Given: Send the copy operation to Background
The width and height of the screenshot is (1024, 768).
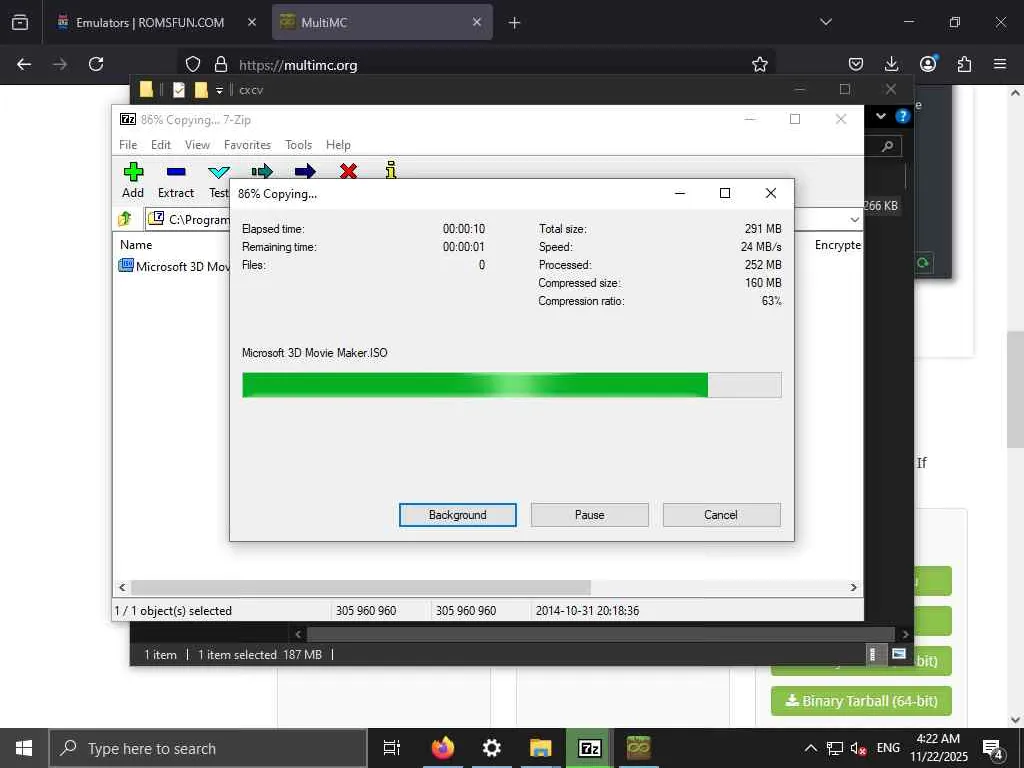Looking at the screenshot, I should 458,515.
